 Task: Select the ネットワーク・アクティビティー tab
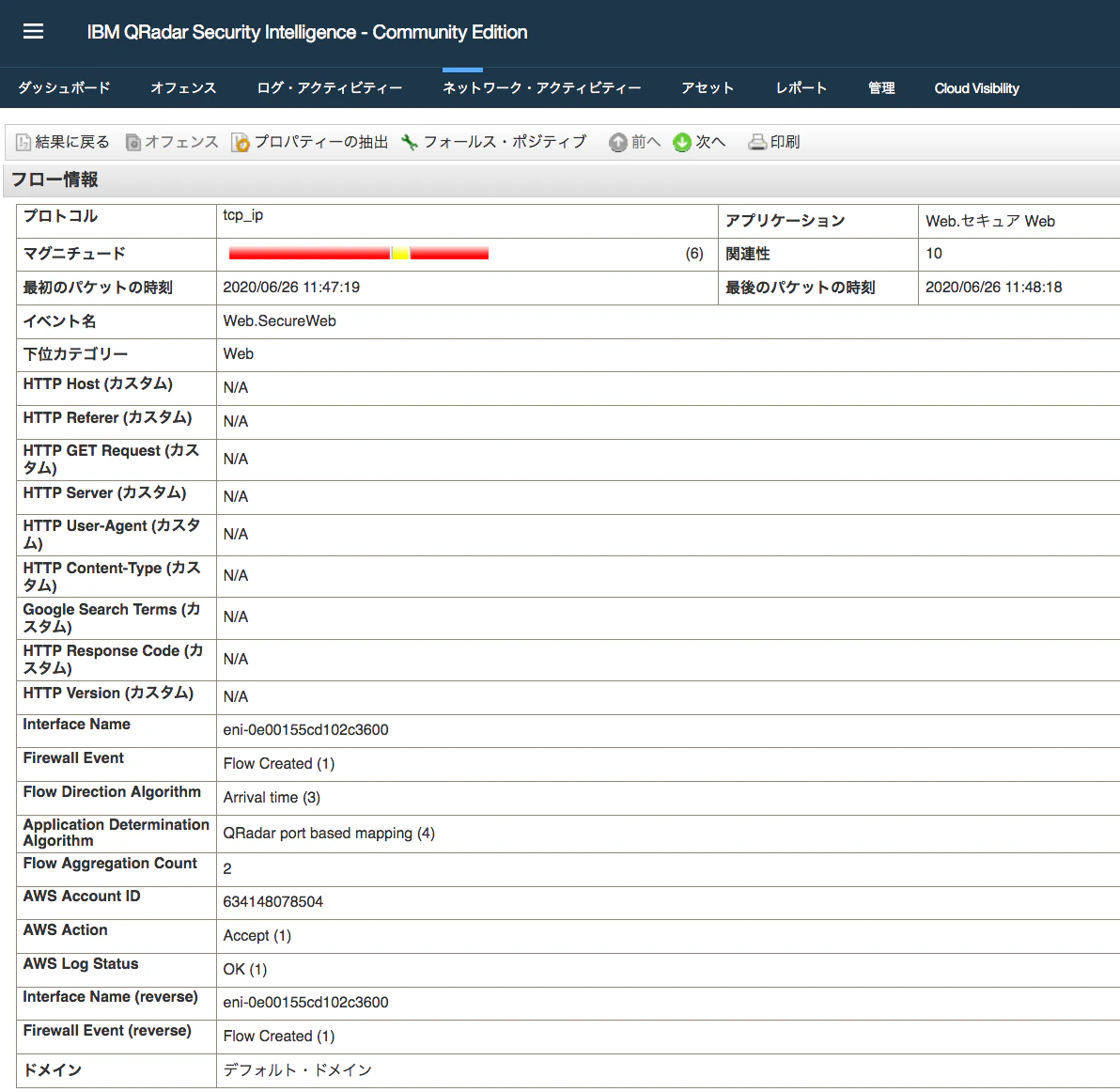coord(541,87)
